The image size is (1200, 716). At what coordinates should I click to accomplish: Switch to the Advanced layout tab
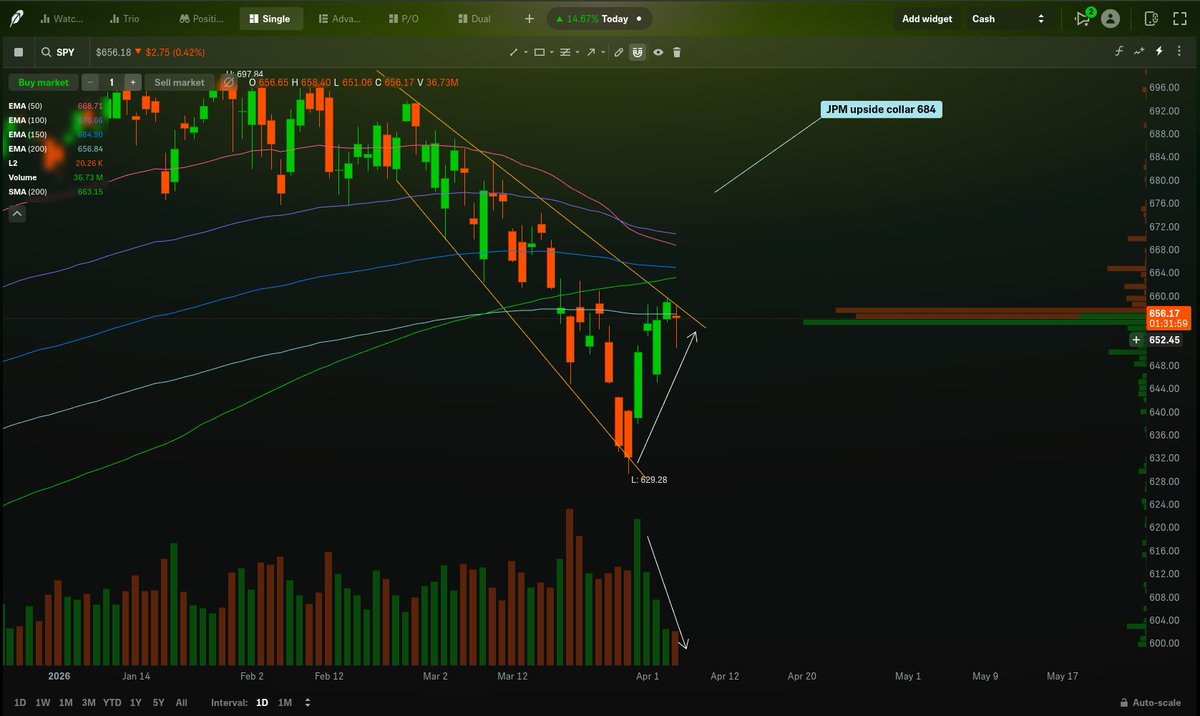pos(339,18)
